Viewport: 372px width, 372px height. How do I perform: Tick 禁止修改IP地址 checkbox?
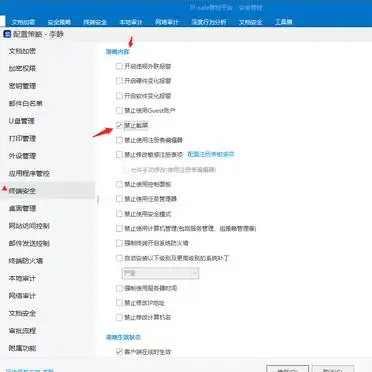point(119,303)
